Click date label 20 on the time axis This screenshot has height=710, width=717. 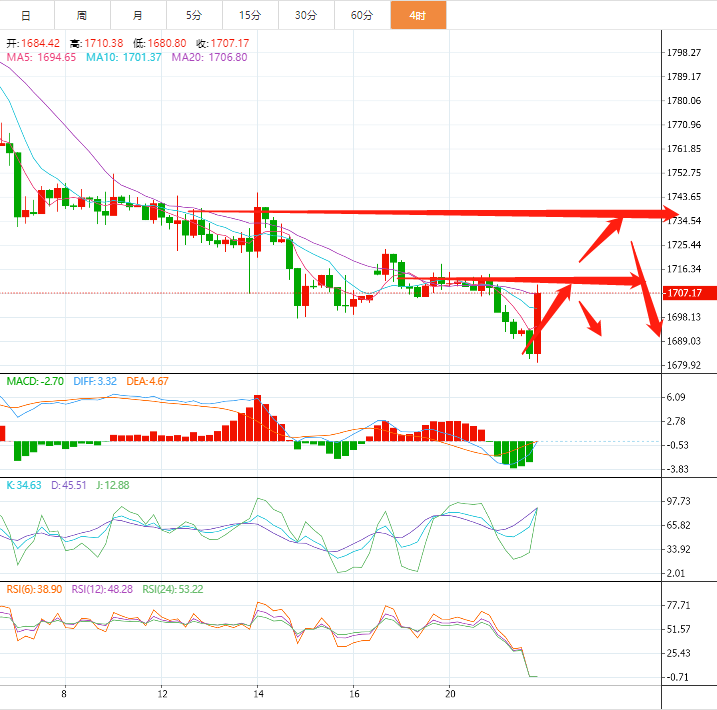coord(450,694)
